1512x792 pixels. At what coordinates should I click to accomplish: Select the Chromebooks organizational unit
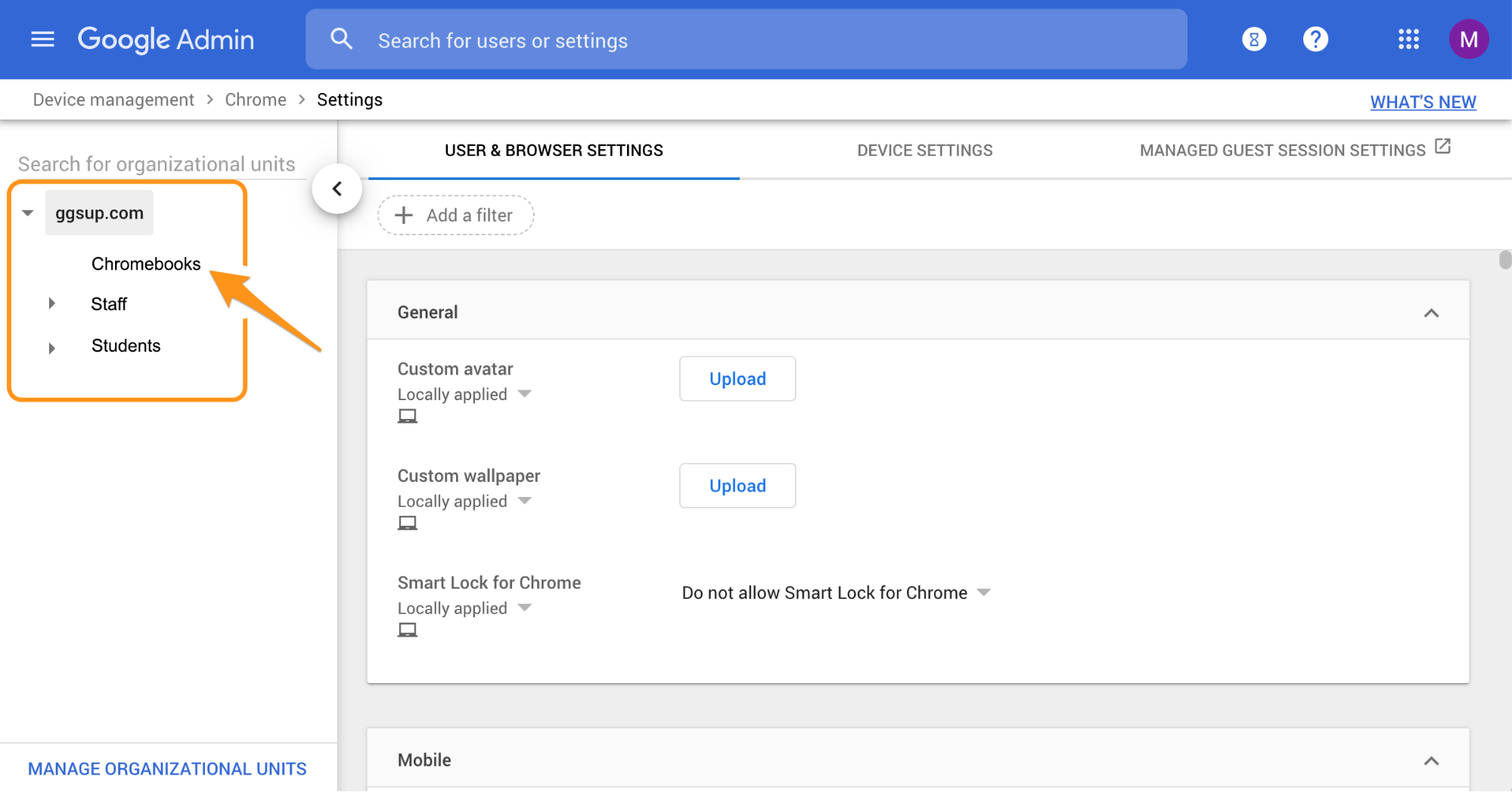(x=146, y=264)
